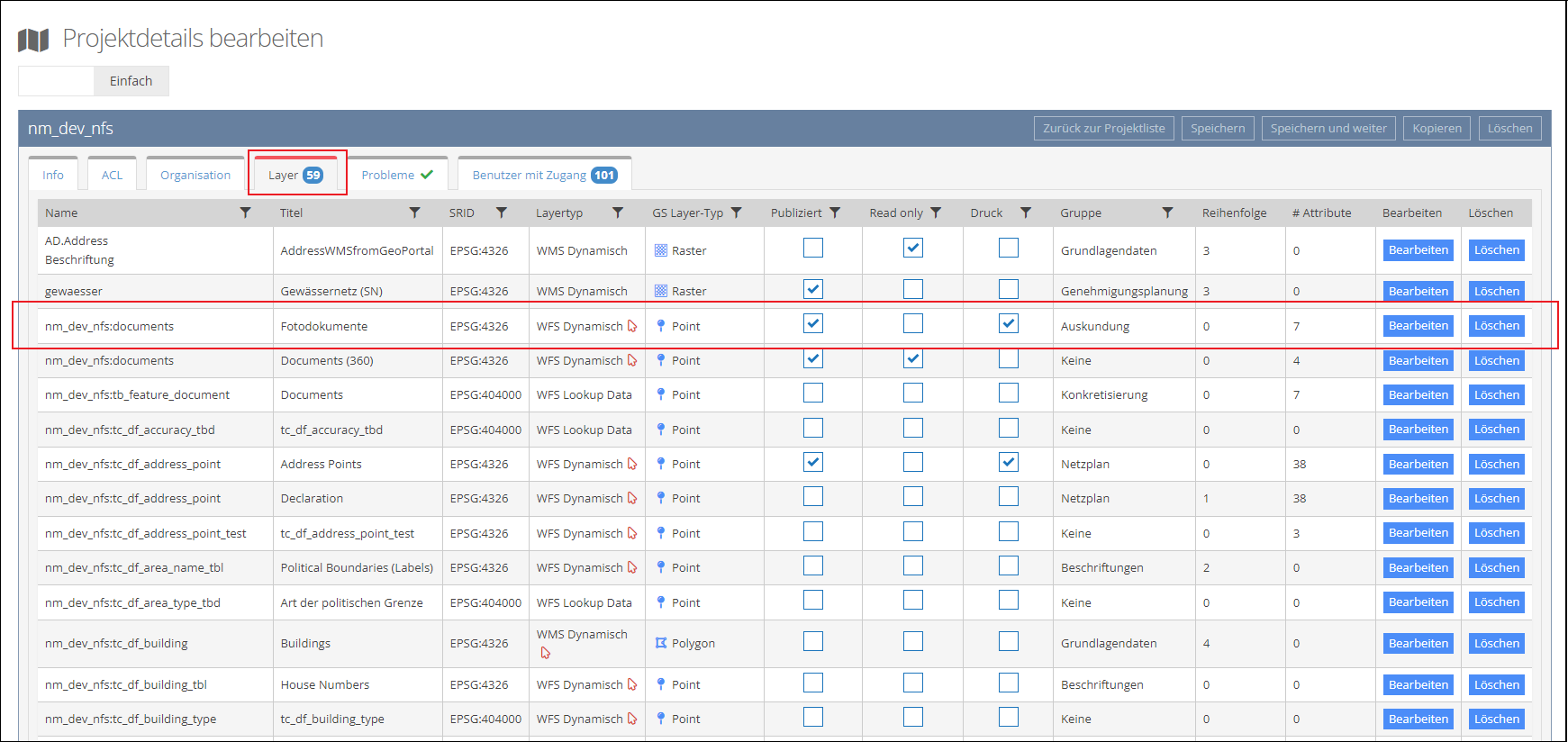Click the Layertyp column filter icon
The height and width of the screenshot is (742, 1568).
(618, 213)
